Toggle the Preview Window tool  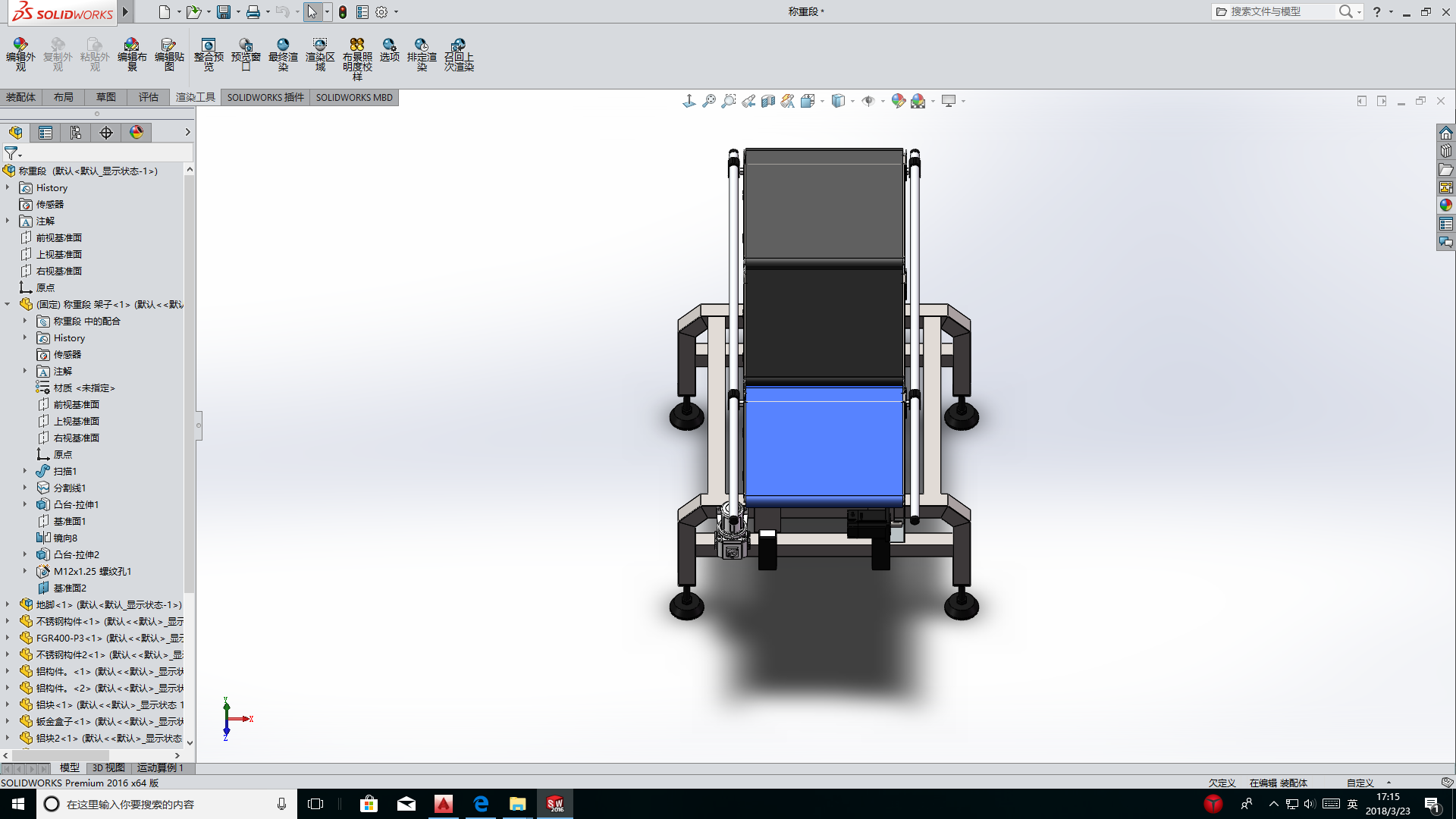[x=246, y=53]
